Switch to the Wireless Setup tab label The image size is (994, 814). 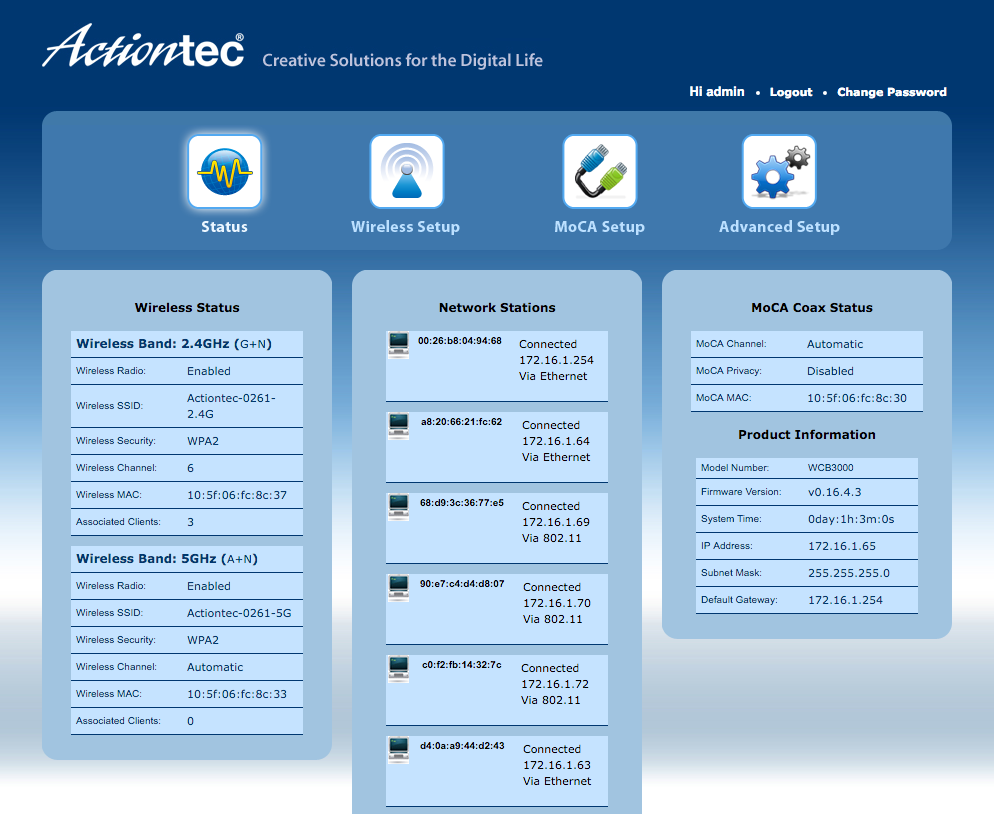[x=405, y=227]
